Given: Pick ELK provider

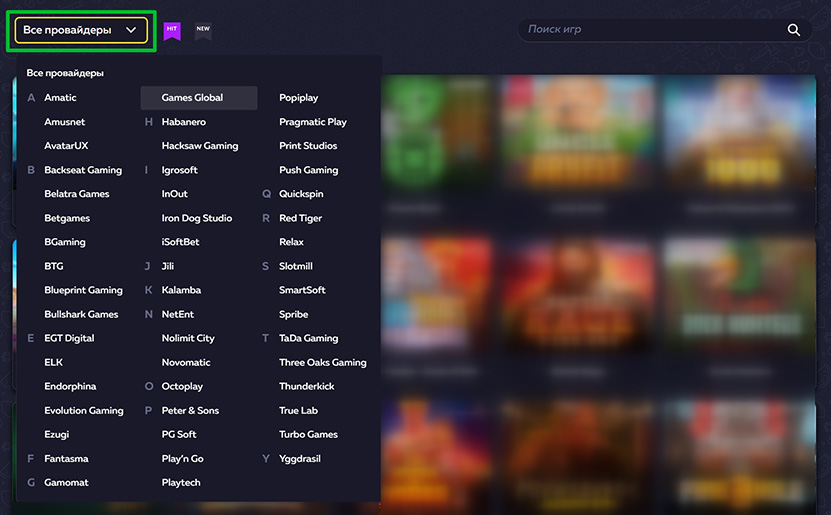Looking at the screenshot, I should tap(54, 362).
